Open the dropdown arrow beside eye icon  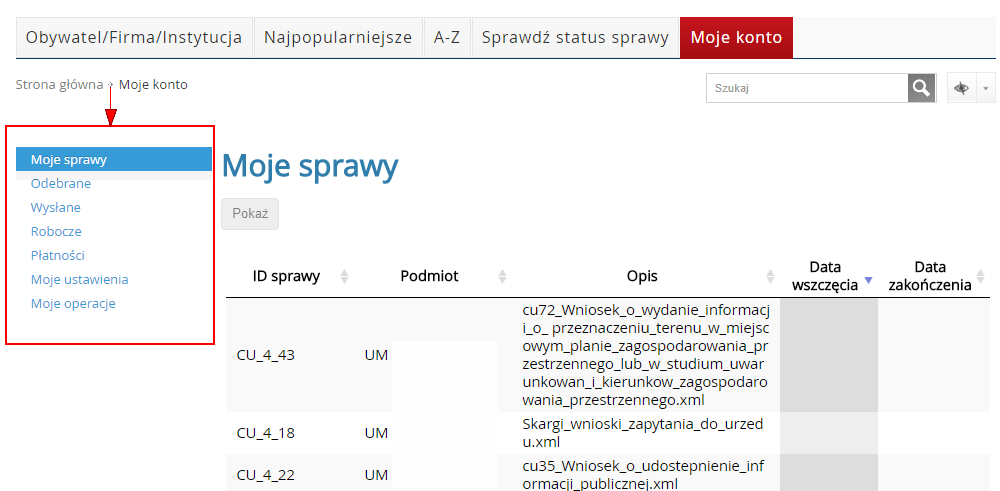[986, 88]
